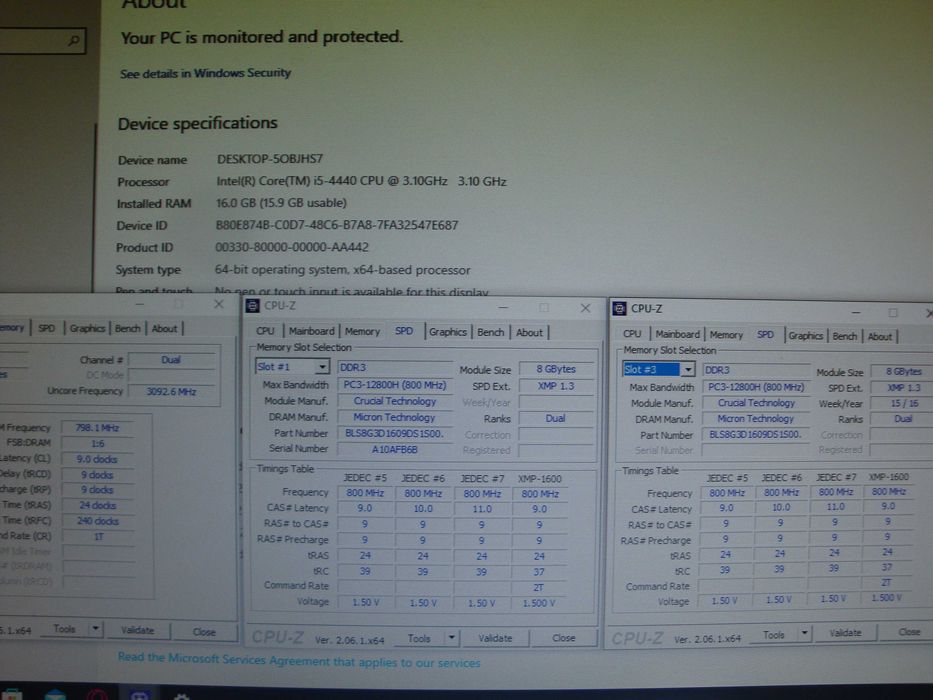This screenshot has width=933, height=700.
Task: Open CPU tab in Slot #1 CPU-Z window
Action: (265, 331)
